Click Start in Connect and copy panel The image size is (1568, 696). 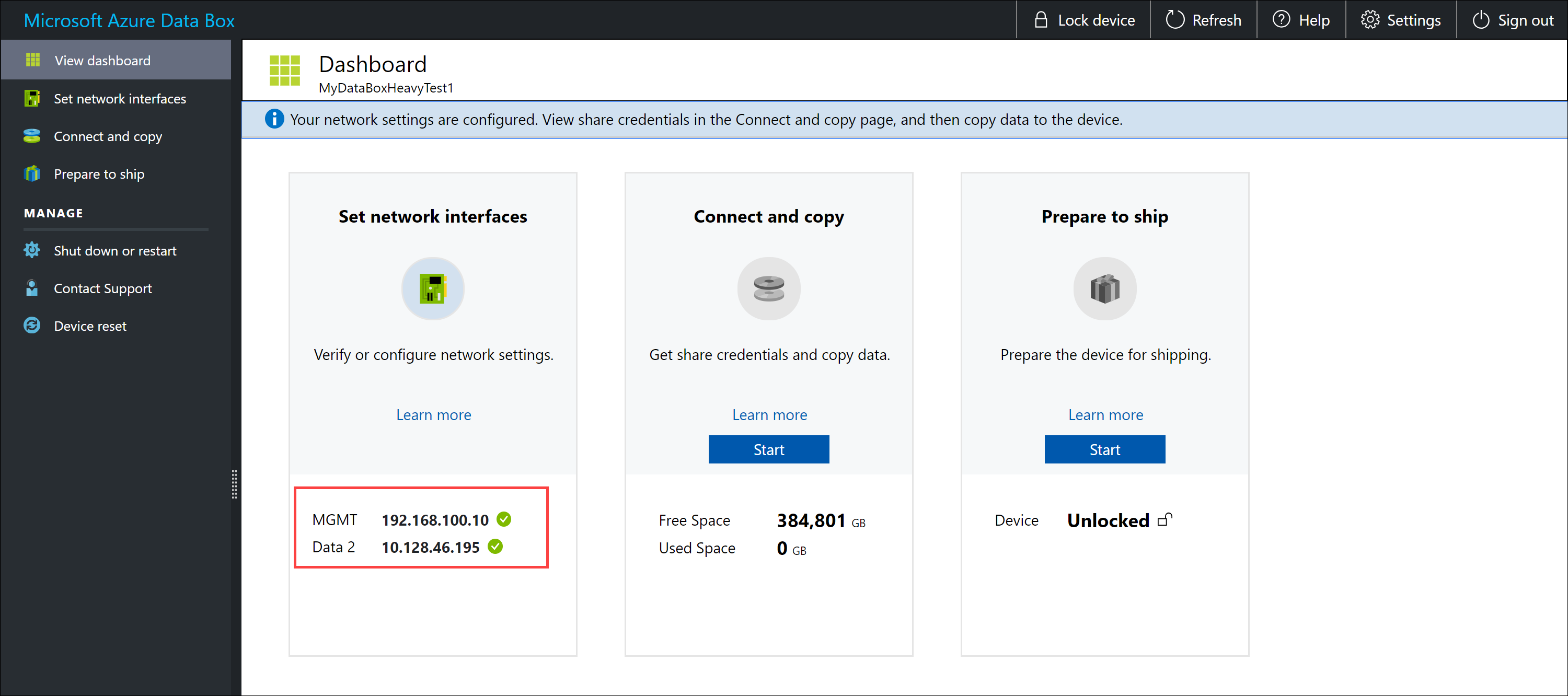[768, 449]
